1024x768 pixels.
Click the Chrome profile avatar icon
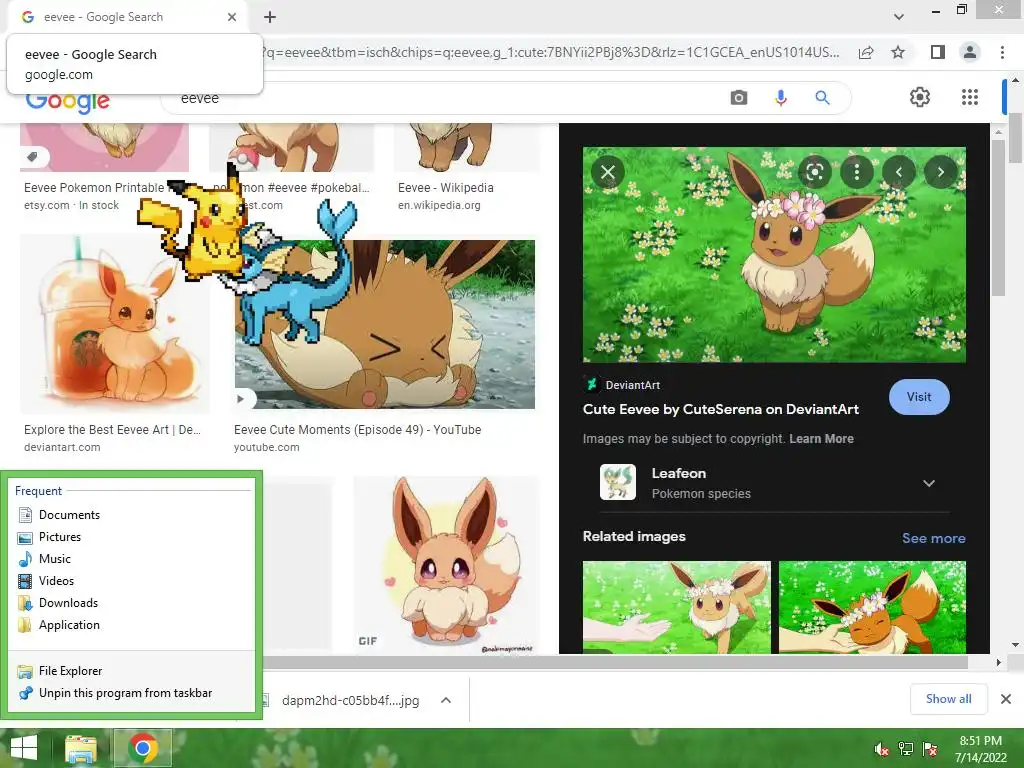click(x=970, y=52)
